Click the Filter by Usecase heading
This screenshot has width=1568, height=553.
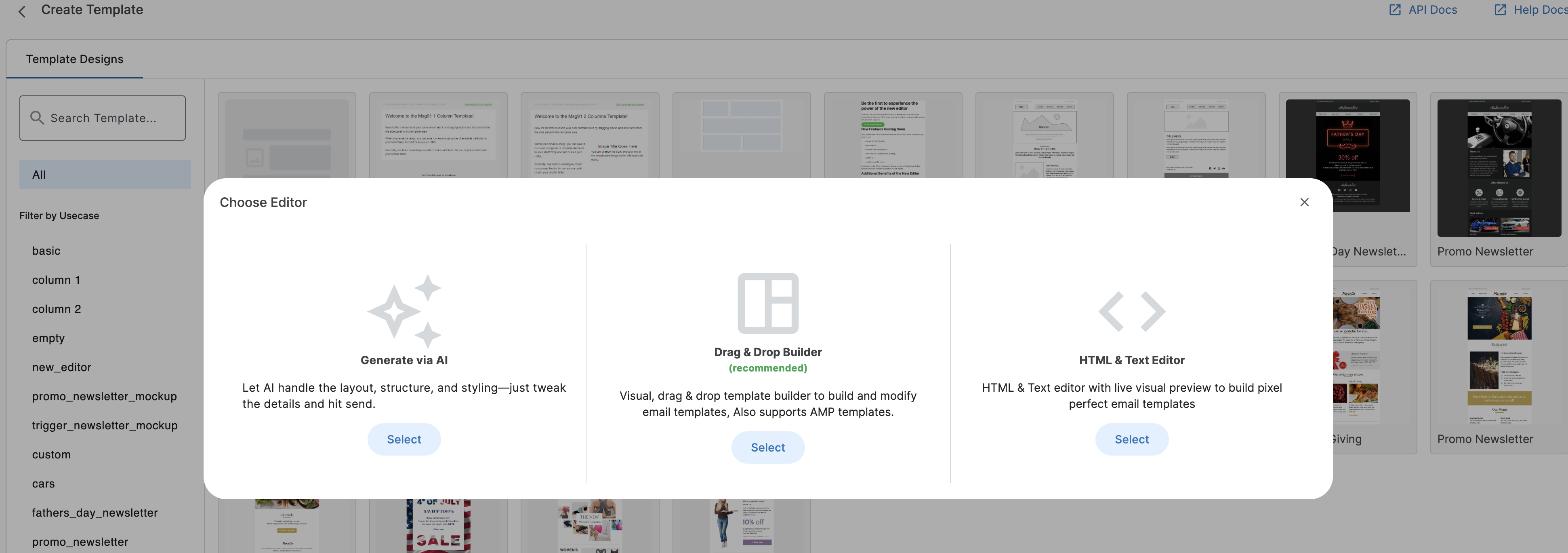coord(59,215)
